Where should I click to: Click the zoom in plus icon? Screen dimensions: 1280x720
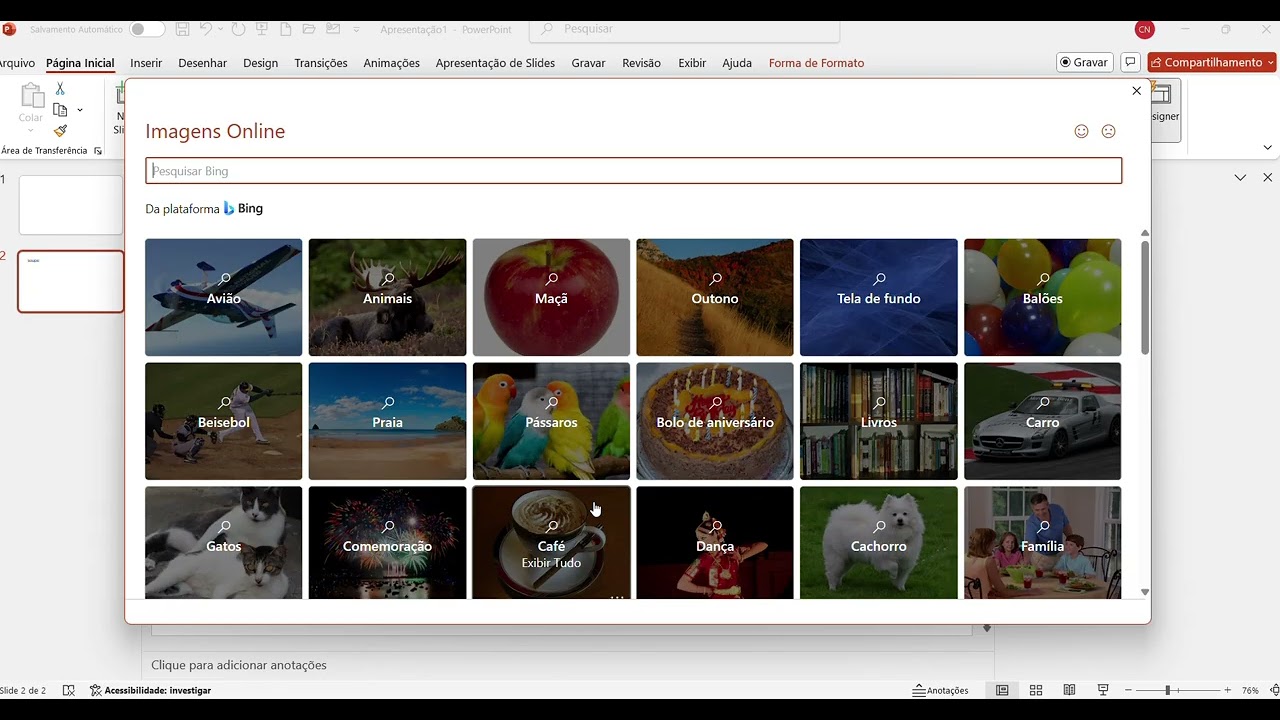1228,690
